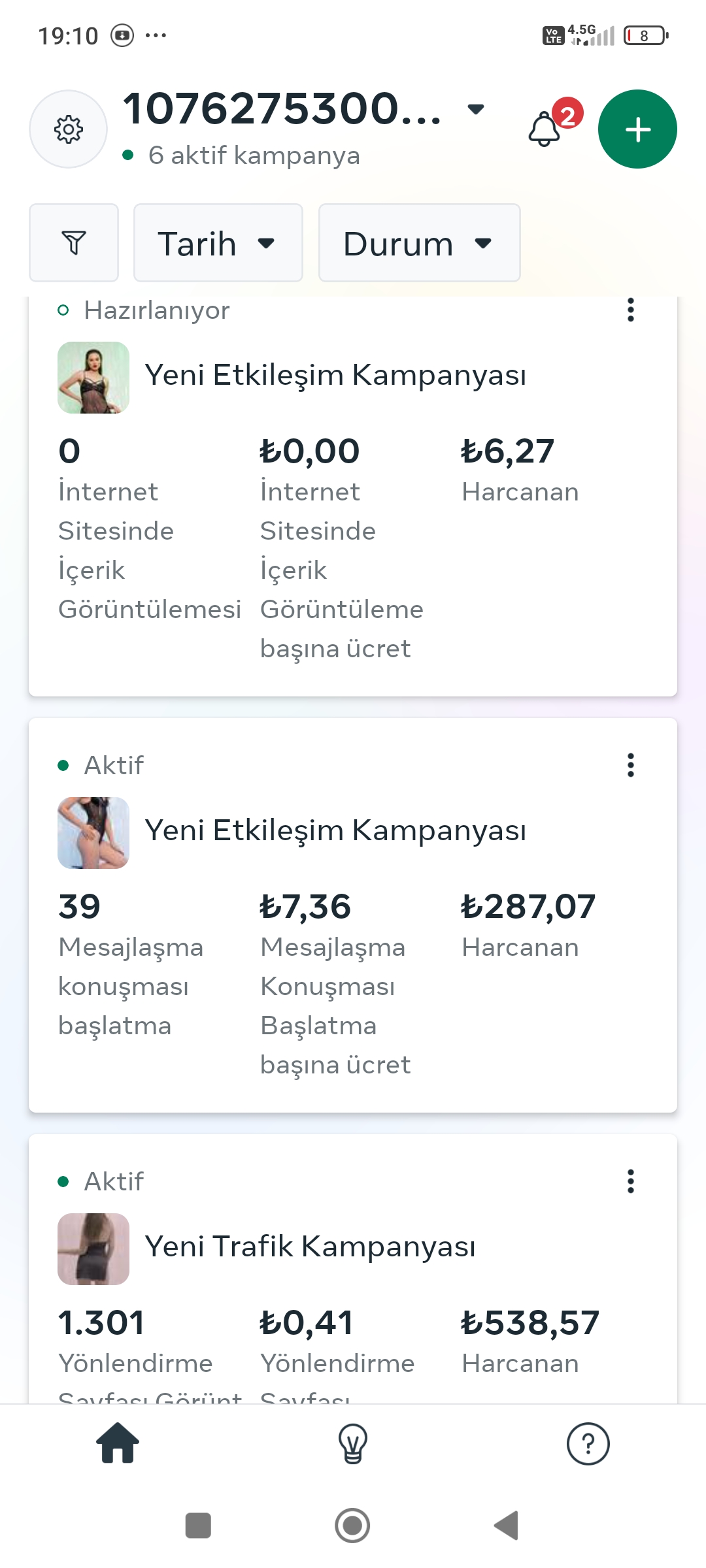Open the Yeni Trafik Kampanyası title
The image size is (706, 1568).
[x=310, y=1247]
